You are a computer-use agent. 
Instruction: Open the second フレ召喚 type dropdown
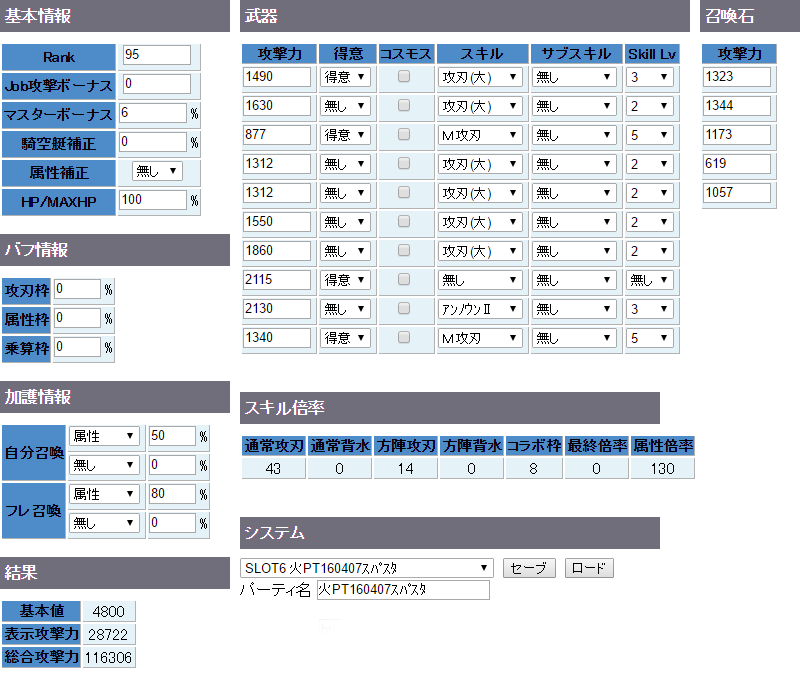pyautogui.click(x=104, y=523)
